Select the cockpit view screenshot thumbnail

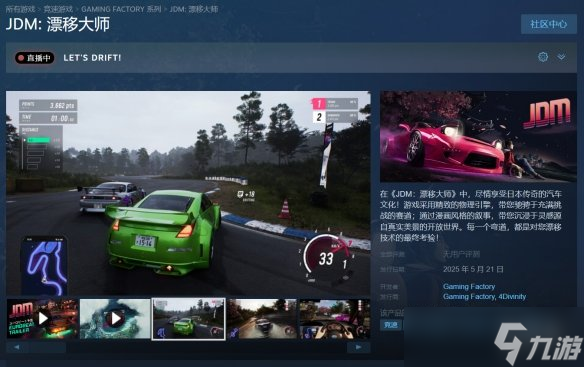coord(334,319)
